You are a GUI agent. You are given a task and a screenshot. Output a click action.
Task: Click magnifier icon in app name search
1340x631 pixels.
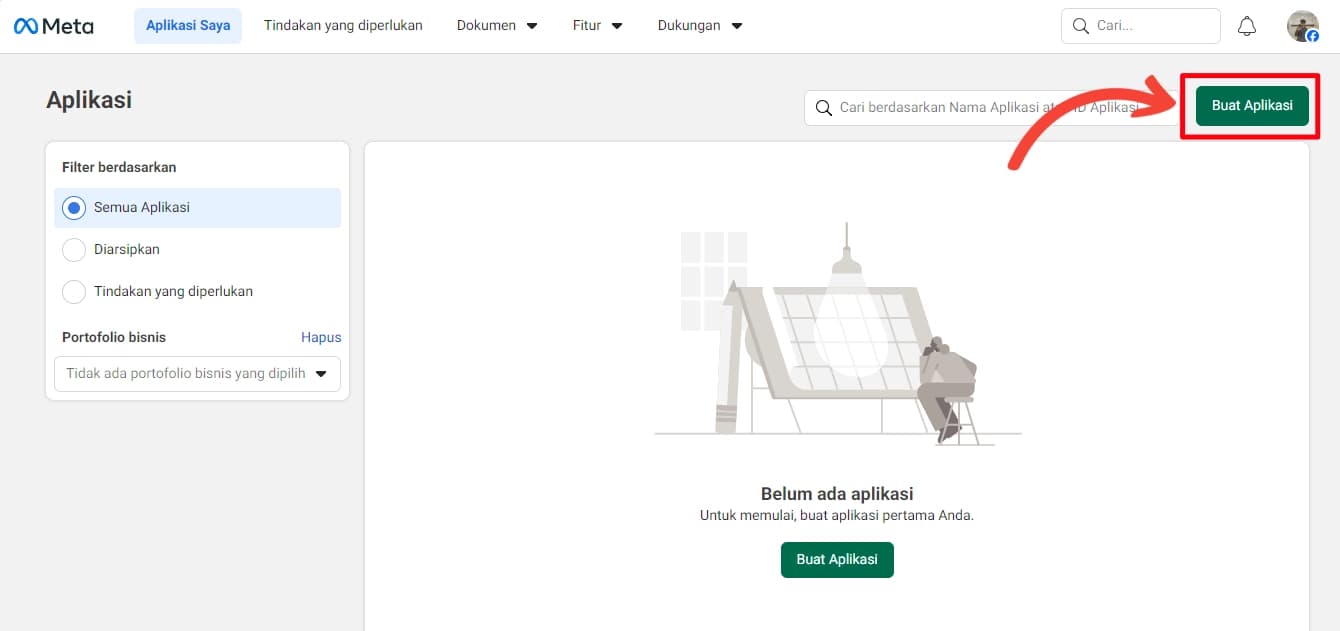point(823,108)
